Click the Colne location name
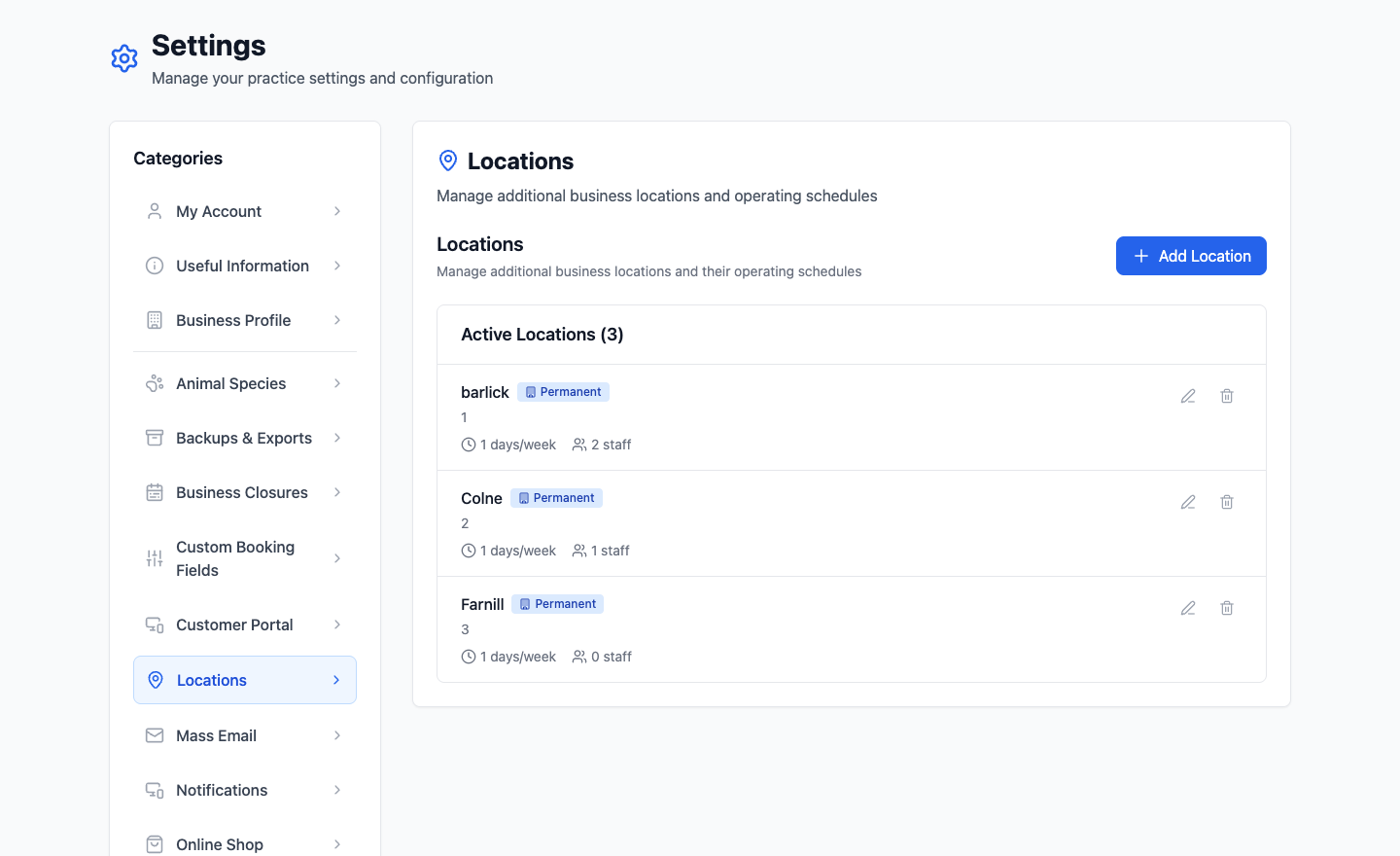 pyautogui.click(x=481, y=498)
